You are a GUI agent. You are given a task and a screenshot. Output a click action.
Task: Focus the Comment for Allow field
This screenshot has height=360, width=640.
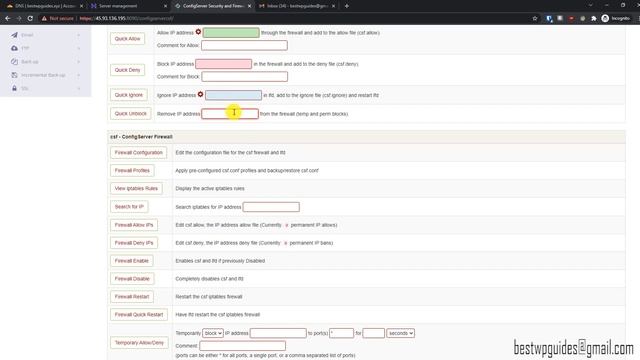coord(244,45)
